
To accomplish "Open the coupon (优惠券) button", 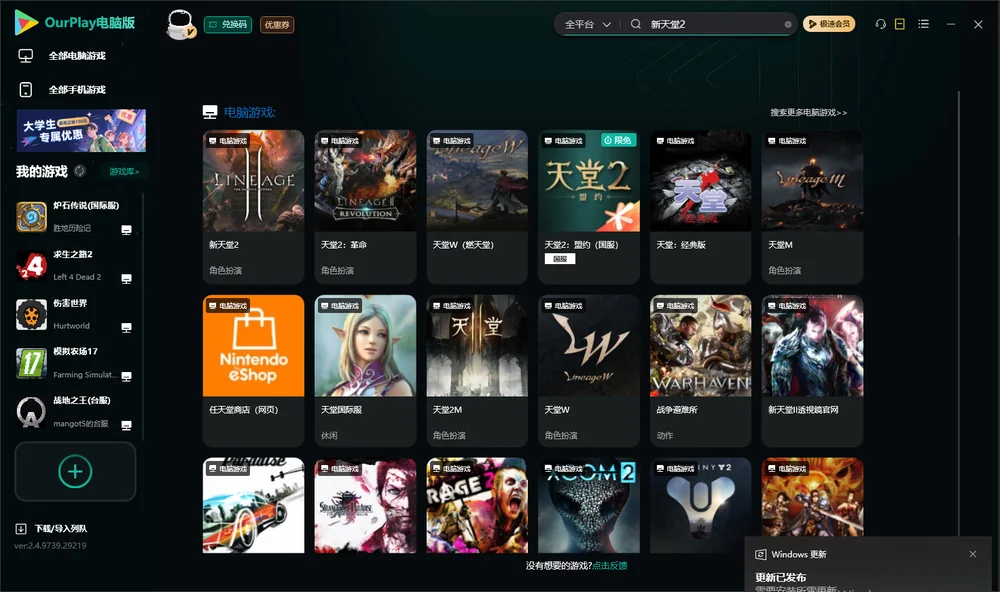I will [x=277, y=24].
